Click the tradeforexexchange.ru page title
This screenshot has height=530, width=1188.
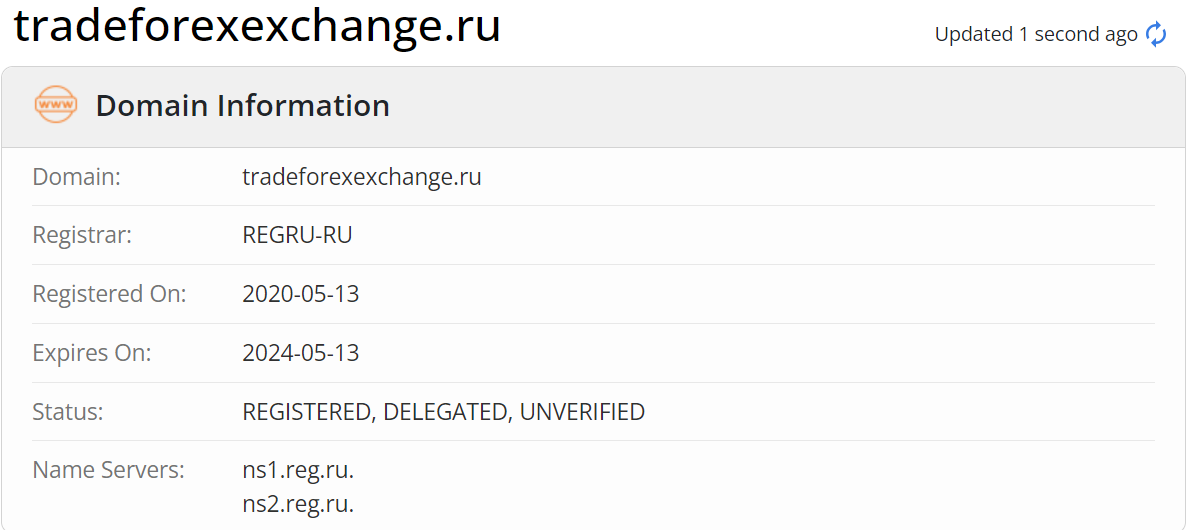coord(257,27)
